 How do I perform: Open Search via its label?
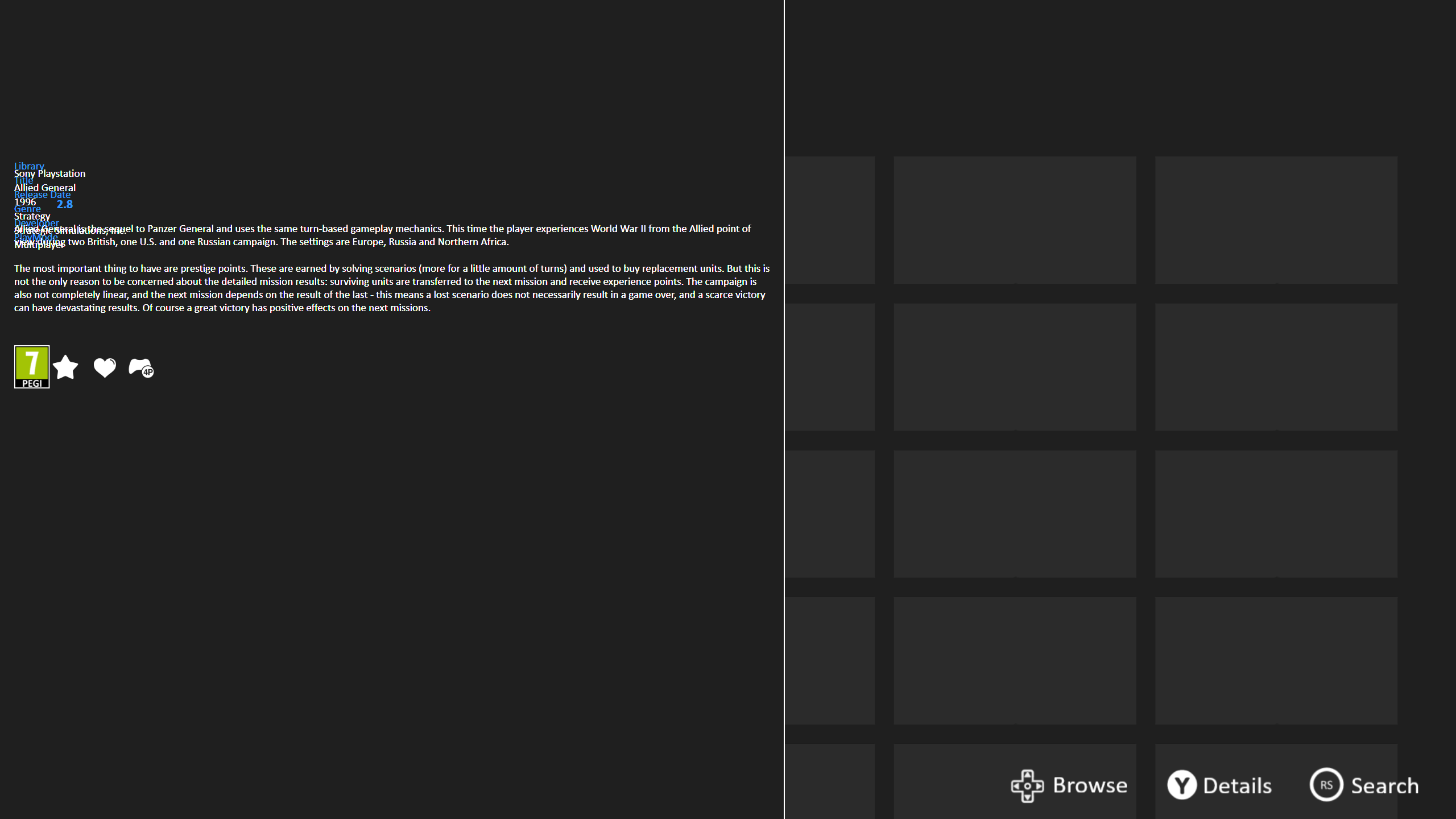(1385, 786)
